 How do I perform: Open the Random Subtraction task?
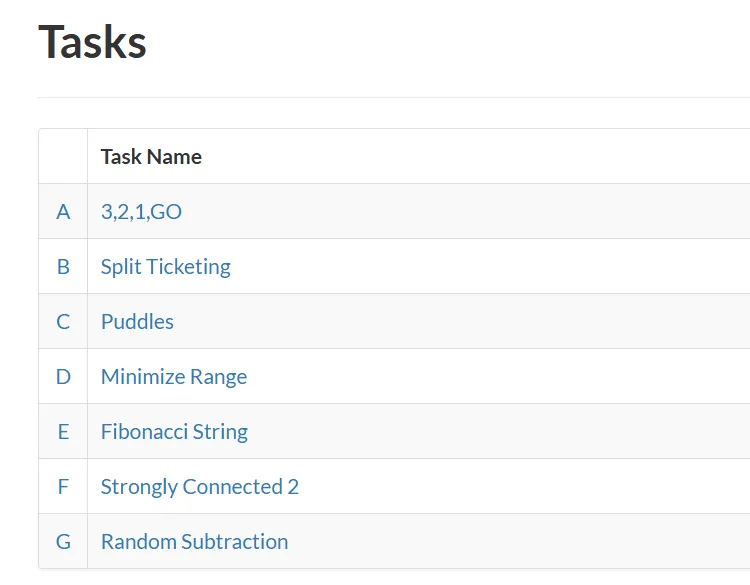coord(194,542)
